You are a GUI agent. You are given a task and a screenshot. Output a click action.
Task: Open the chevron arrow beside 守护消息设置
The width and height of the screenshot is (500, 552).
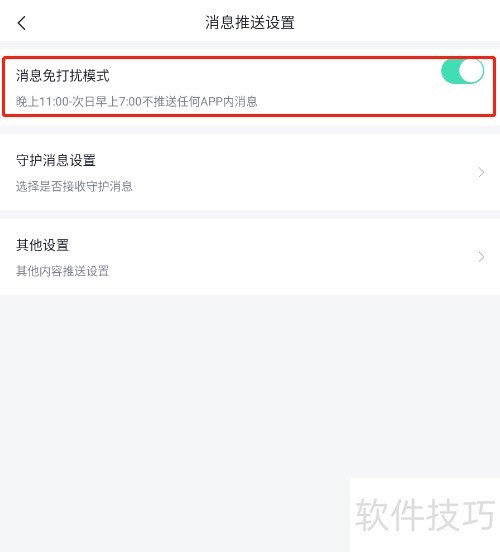point(481,172)
